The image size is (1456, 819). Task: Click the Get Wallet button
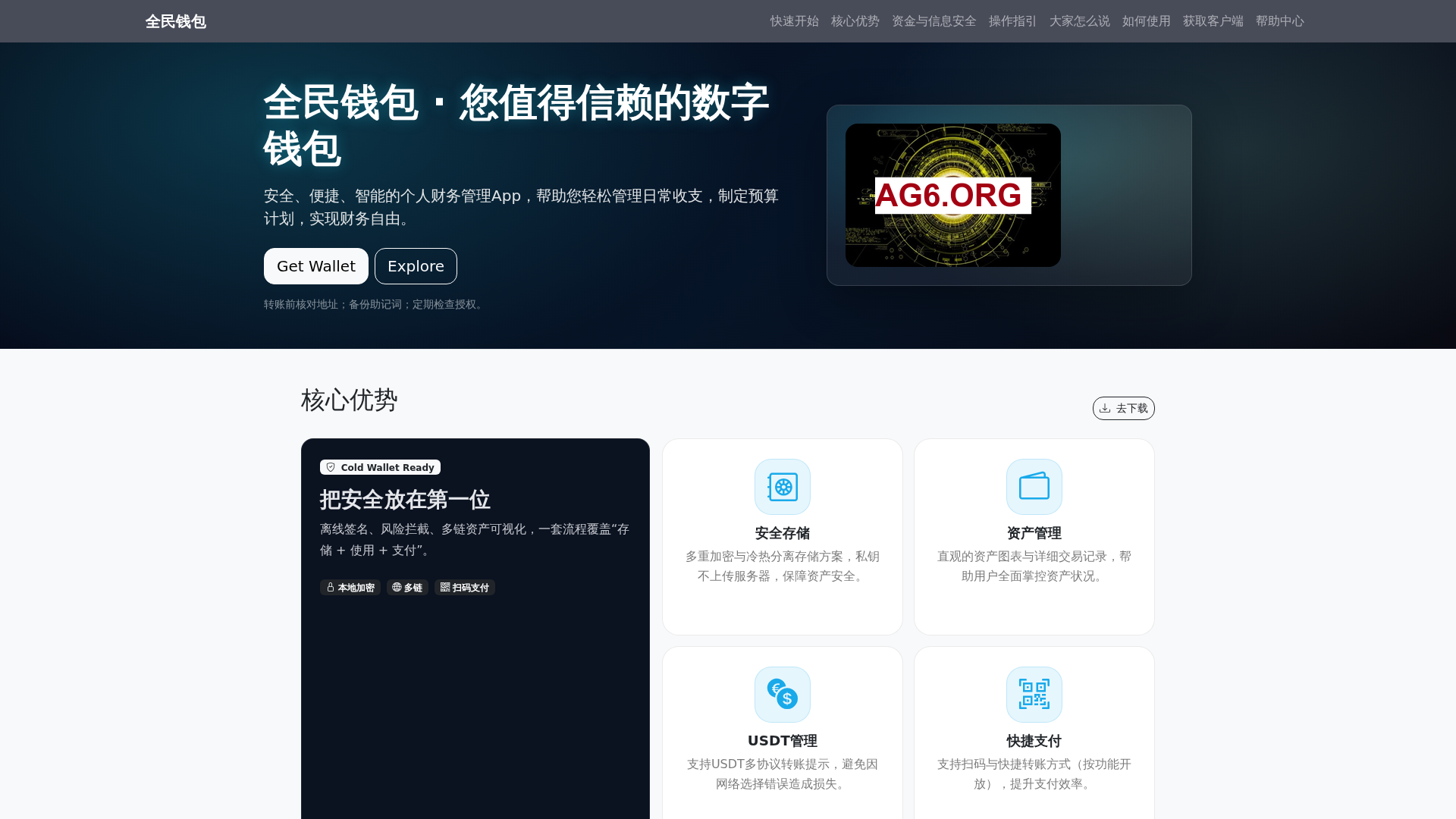pos(316,266)
